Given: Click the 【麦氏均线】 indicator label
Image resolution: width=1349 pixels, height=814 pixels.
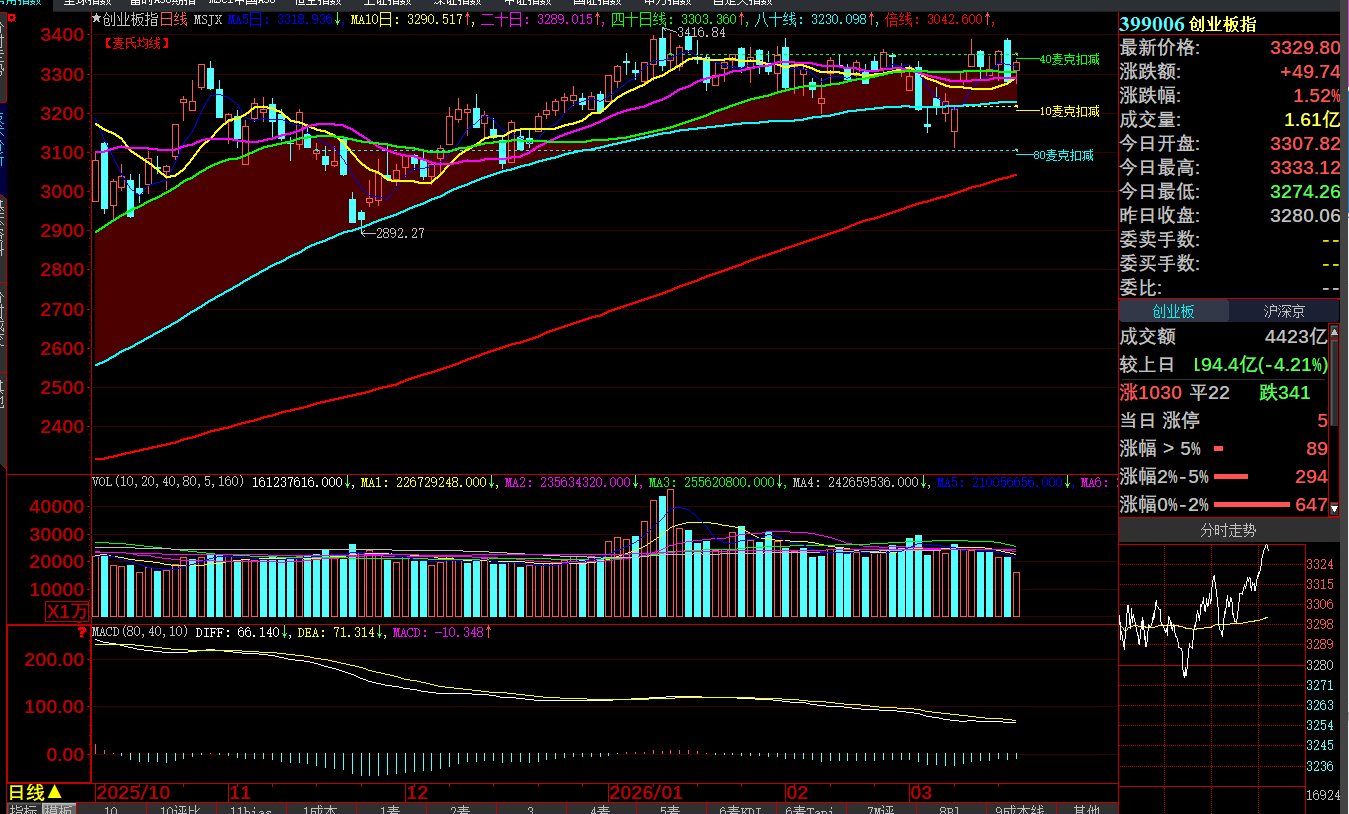Looking at the screenshot, I should [x=136, y=43].
